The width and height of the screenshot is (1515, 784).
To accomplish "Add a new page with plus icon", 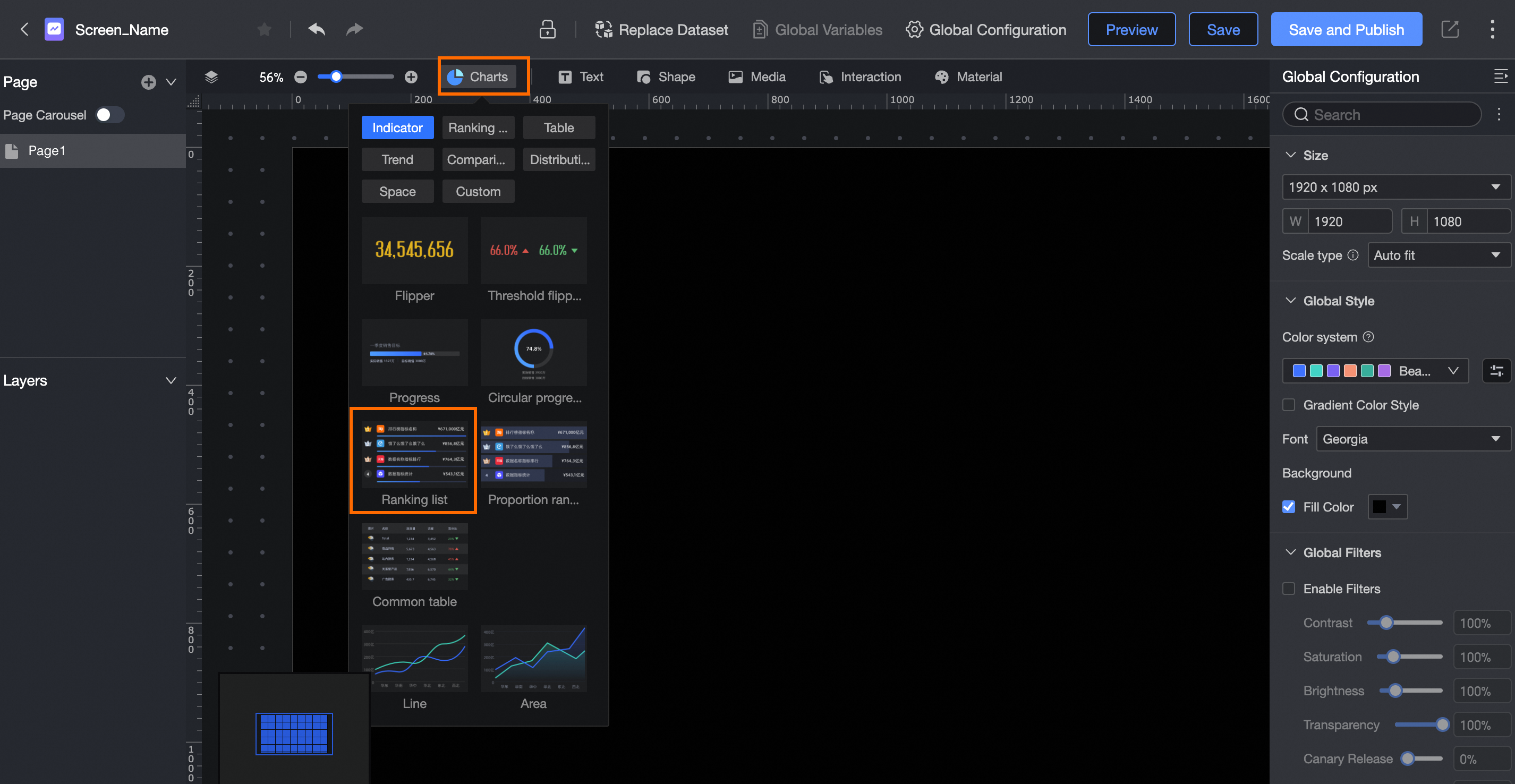I will 148,82.
